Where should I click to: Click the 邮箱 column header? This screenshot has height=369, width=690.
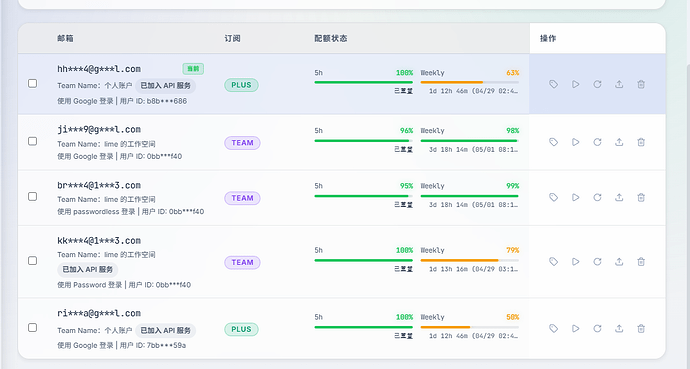[65, 38]
